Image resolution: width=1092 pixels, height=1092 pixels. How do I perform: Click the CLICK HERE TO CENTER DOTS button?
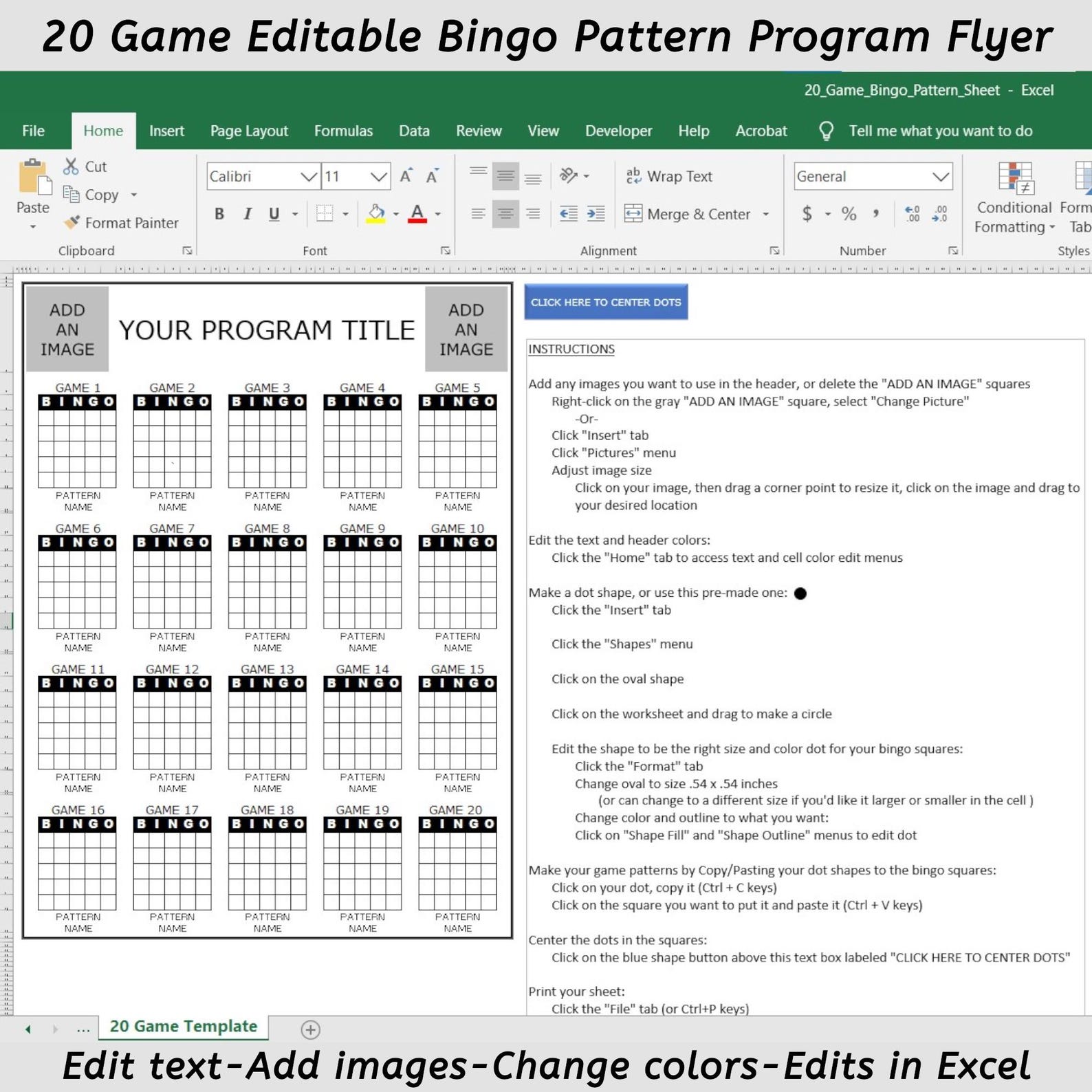click(606, 302)
